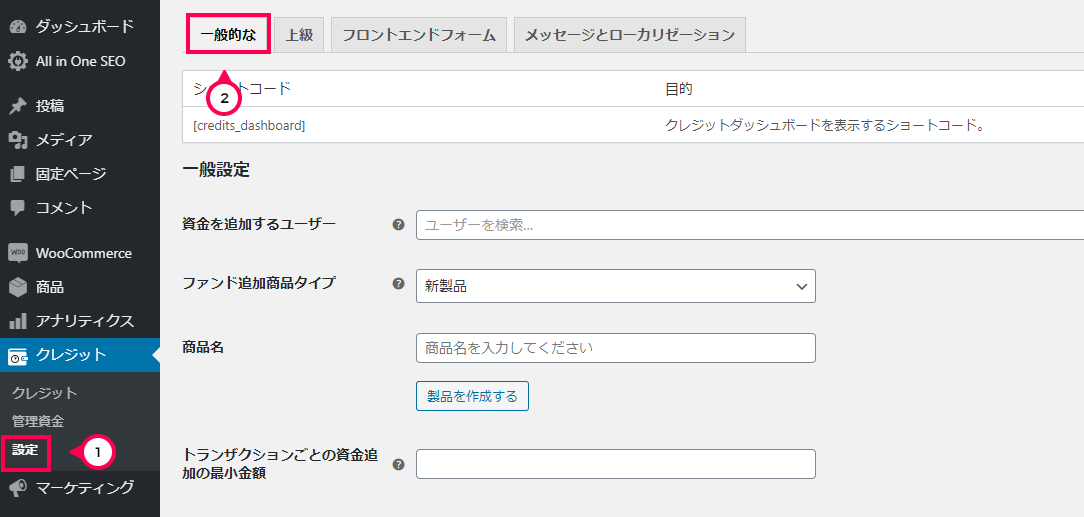This screenshot has width=1084, height=517.
Task: Click help icon beside トランザクションごとの資金追加の最小金額
Action: [x=398, y=464]
